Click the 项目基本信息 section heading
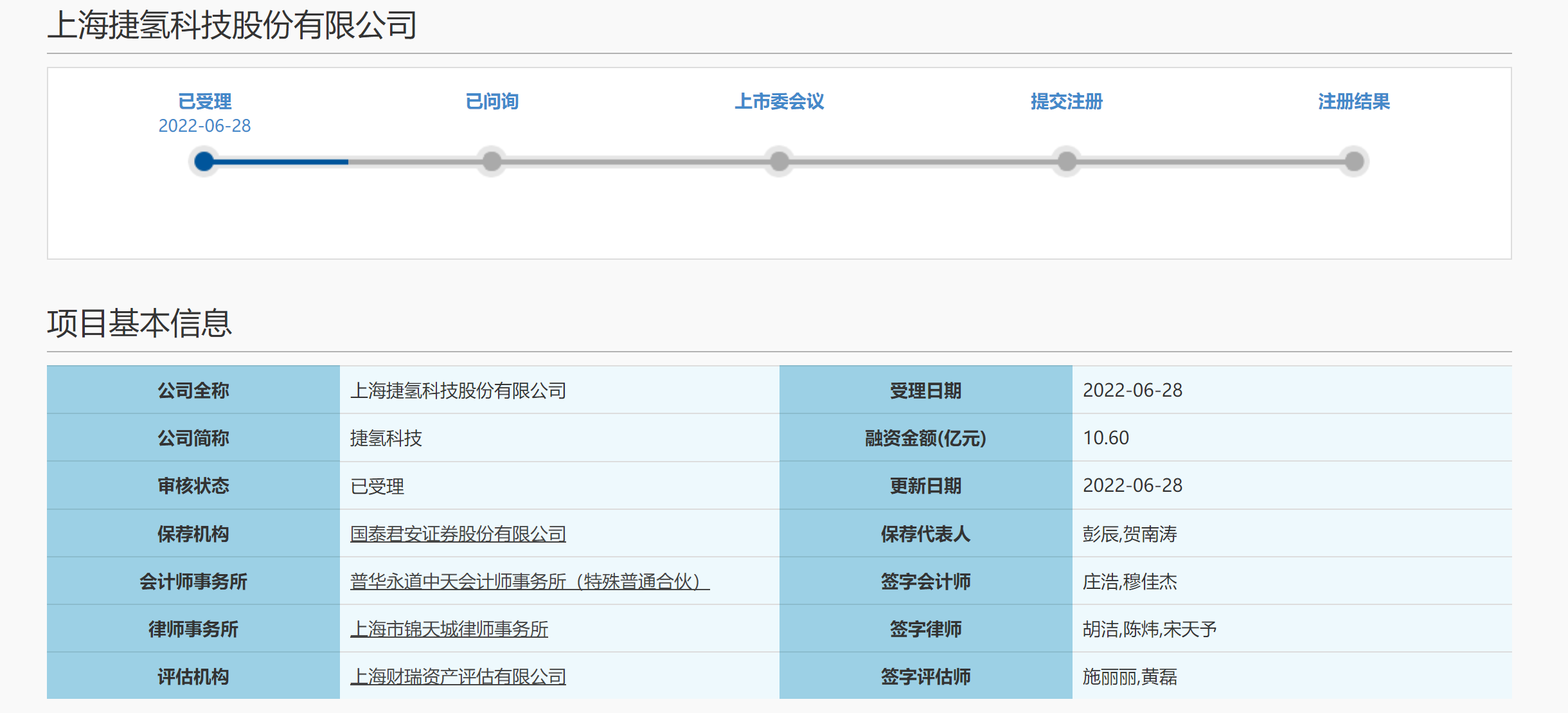 tap(139, 323)
